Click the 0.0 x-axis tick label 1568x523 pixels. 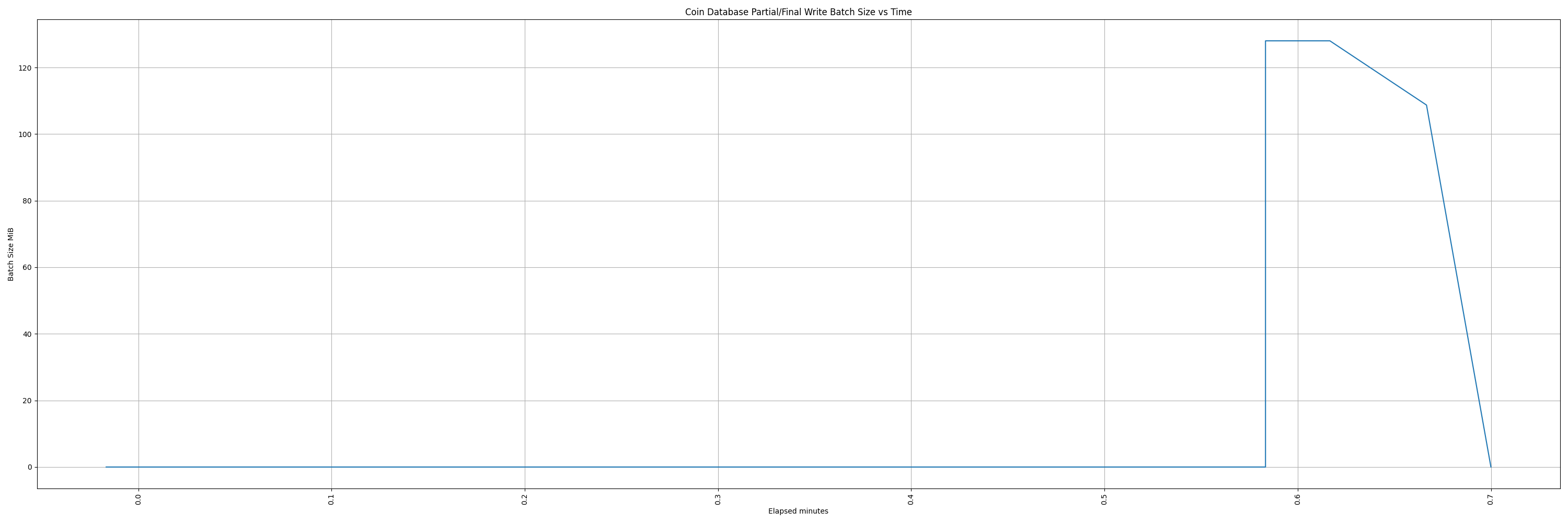tap(138, 500)
